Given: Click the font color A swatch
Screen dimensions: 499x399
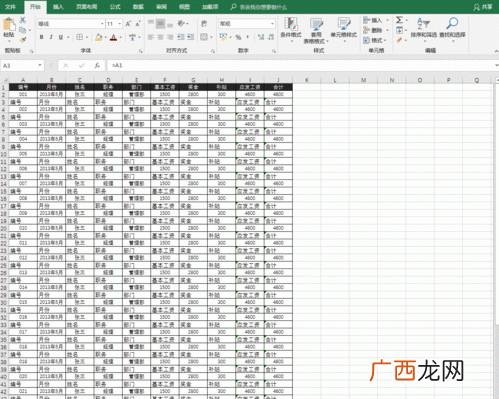Looking at the screenshot, I should click(114, 37).
